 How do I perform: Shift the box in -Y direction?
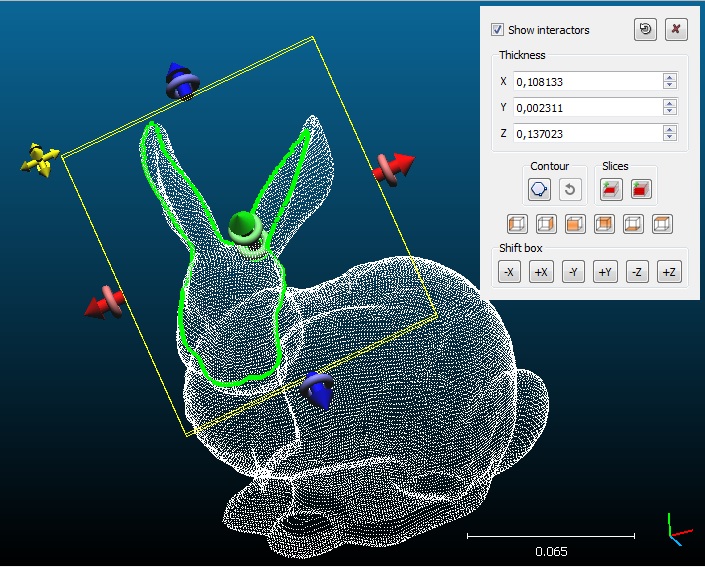pos(573,272)
